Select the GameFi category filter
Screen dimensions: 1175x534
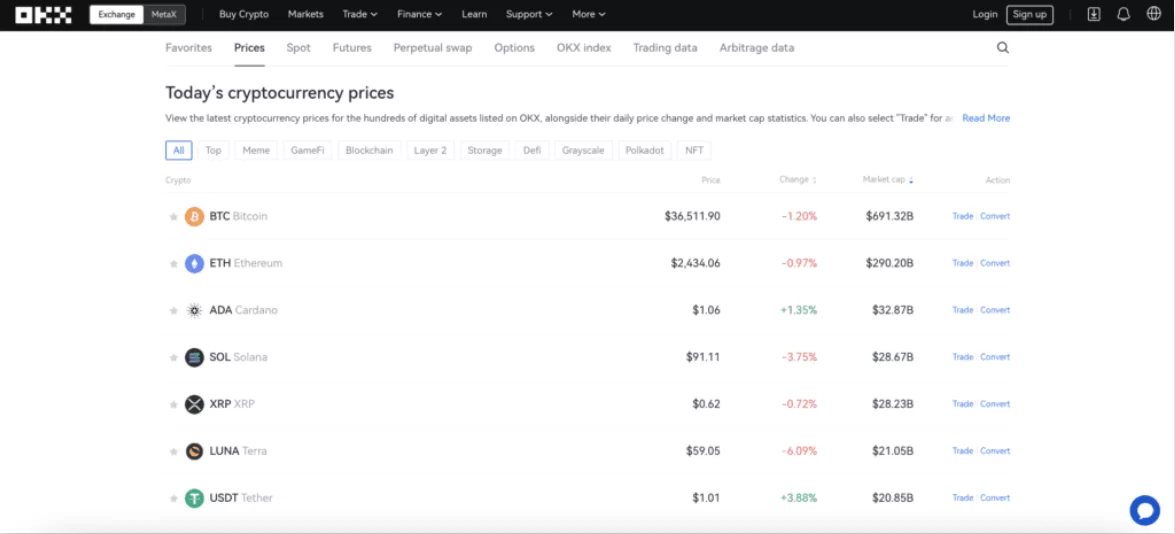[308, 151]
